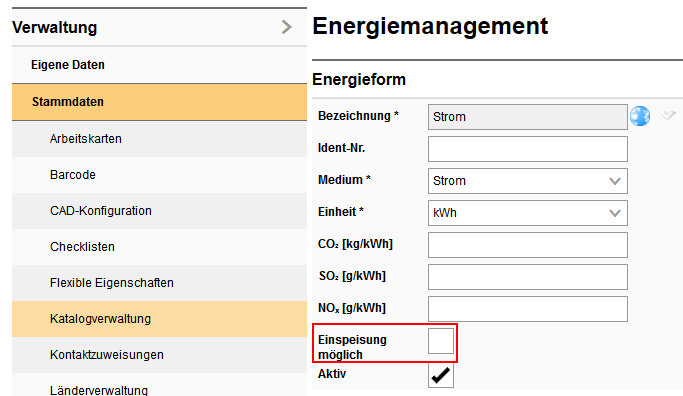Expand the Verwaltung chevron arrow
Image resolution: width=683 pixels, height=396 pixels.
point(287,27)
